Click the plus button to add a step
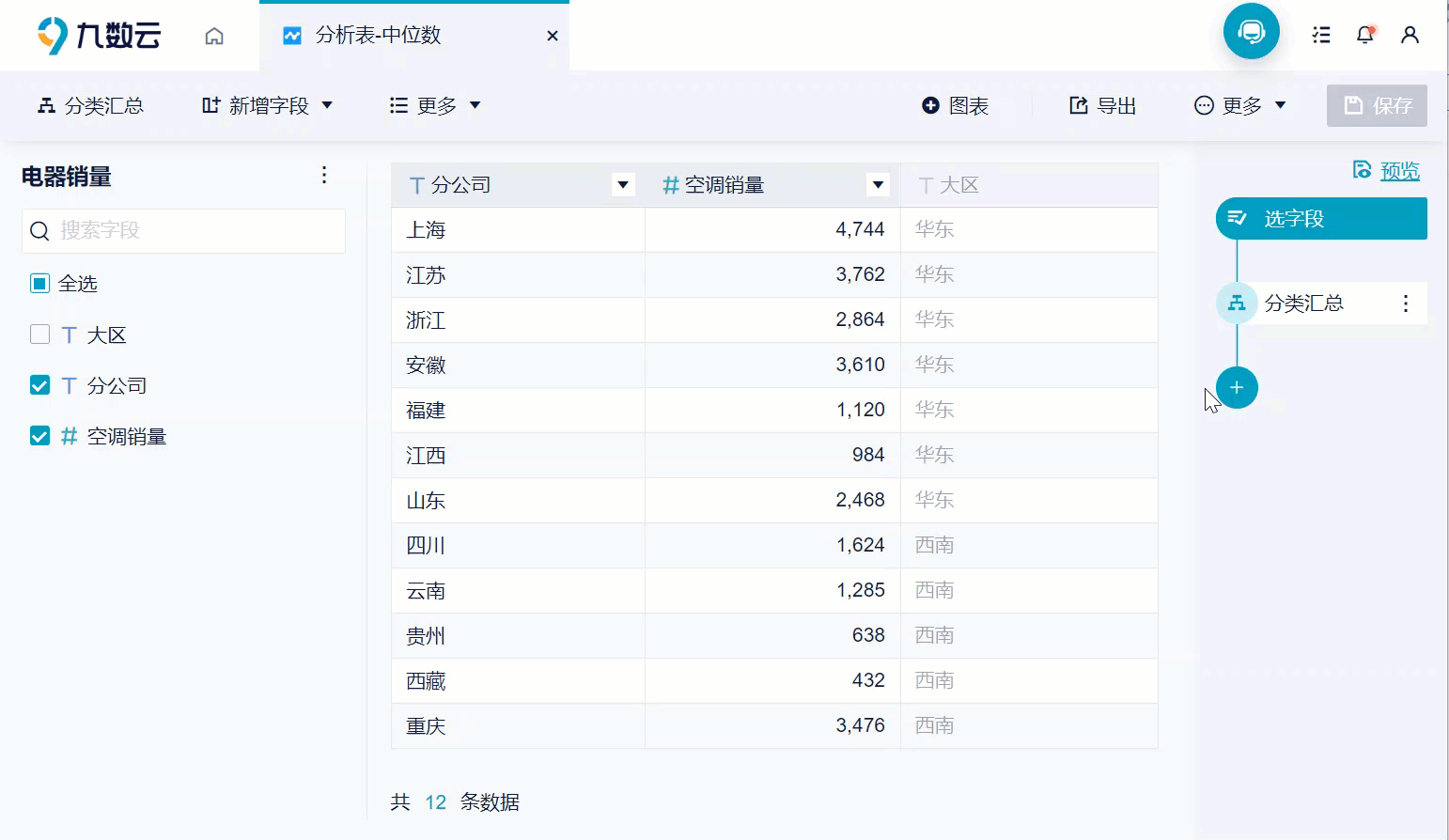The width and height of the screenshot is (1449, 840). coord(1237,387)
